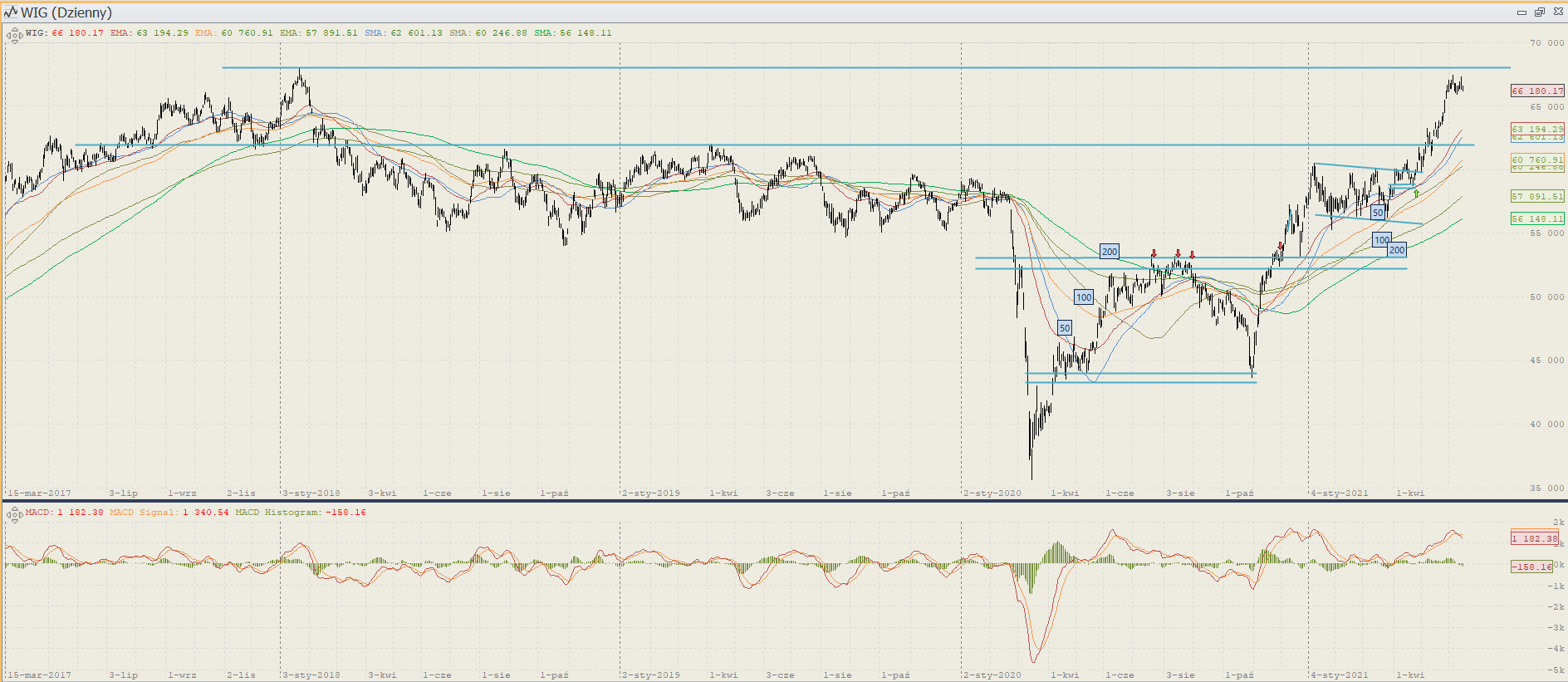Image resolution: width=1568 pixels, height=682 pixels.
Task: Click the red 66 180.17 price axis label
Action: coord(1536,91)
